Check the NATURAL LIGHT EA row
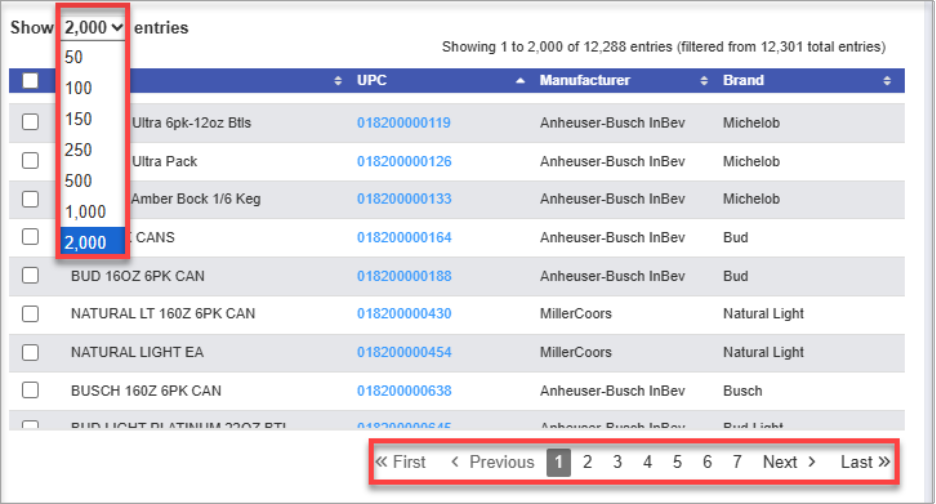Image resolution: width=936 pixels, height=504 pixels. pyautogui.click(x=30, y=352)
